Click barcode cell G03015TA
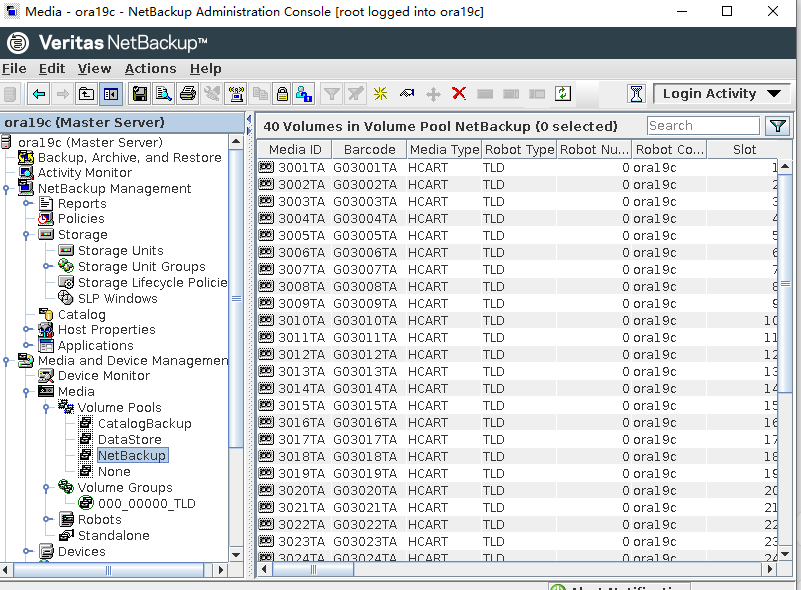The width and height of the screenshot is (801, 590). [365, 406]
